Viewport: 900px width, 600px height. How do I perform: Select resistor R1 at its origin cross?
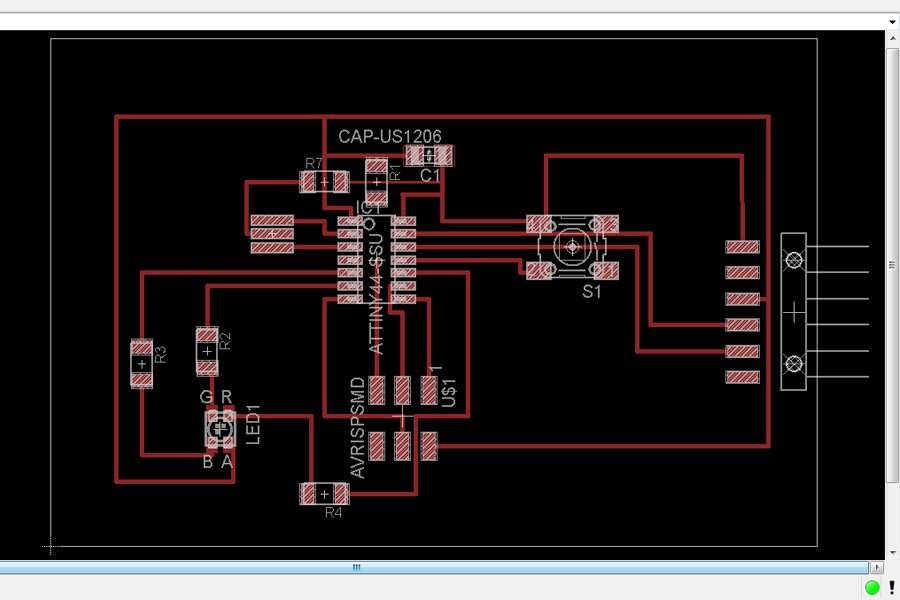376,183
